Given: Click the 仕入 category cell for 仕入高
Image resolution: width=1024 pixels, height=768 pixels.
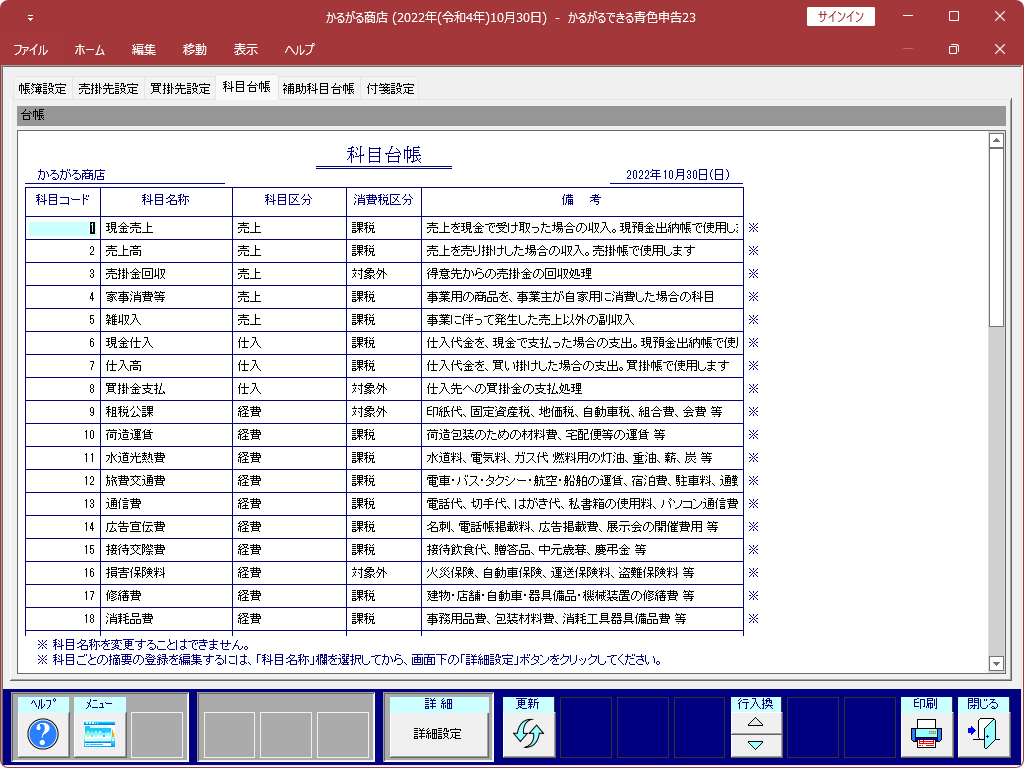Looking at the screenshot, I should point(289,366).
